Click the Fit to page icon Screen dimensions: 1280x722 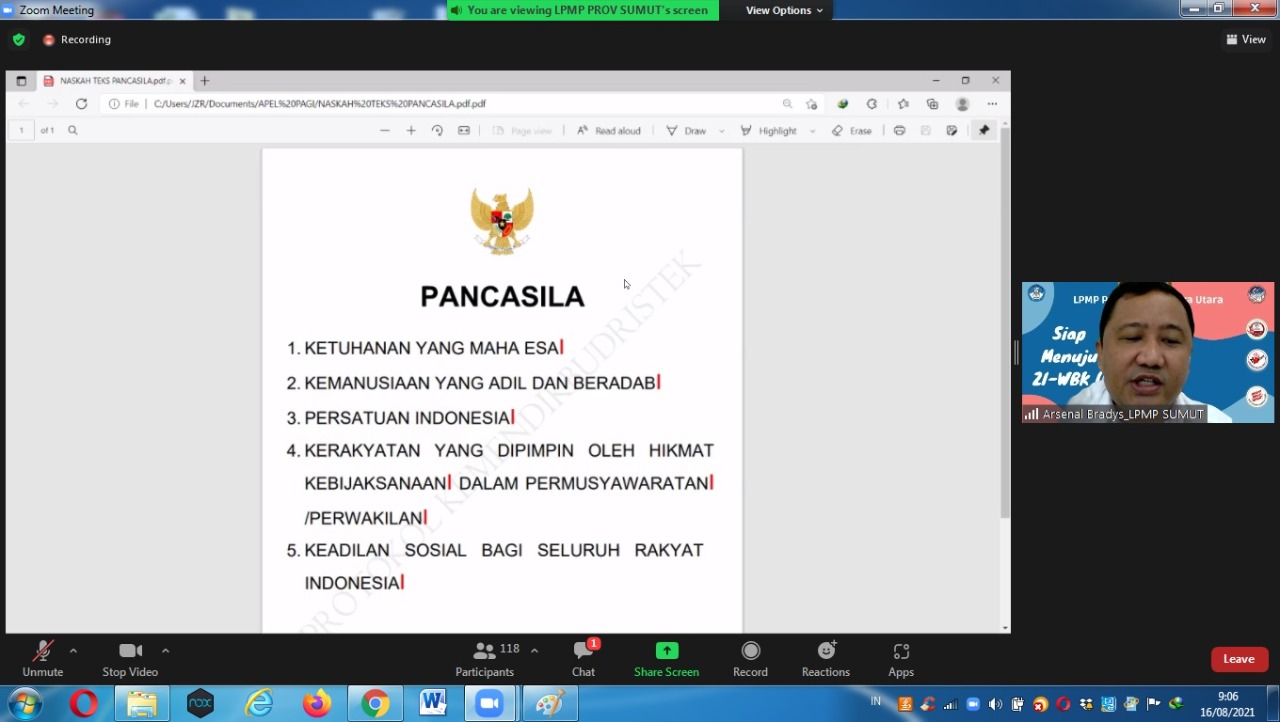click(x=464, y=131)
